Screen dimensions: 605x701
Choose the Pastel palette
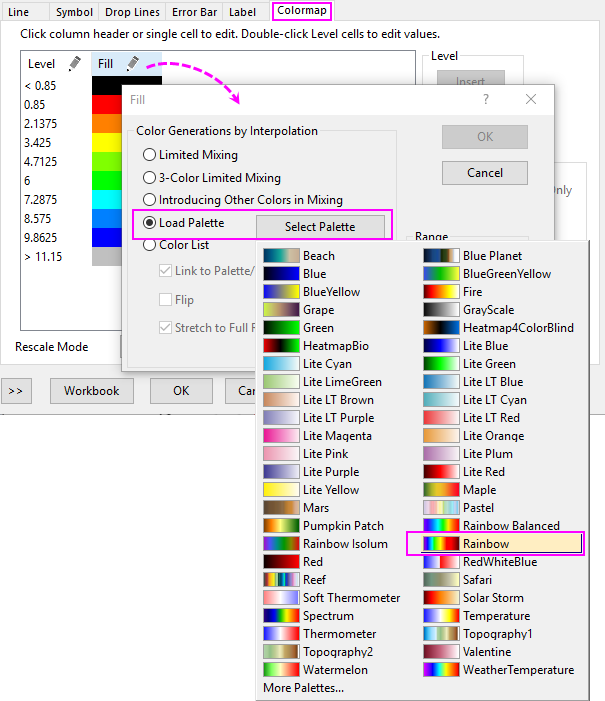tap(459, 508)
